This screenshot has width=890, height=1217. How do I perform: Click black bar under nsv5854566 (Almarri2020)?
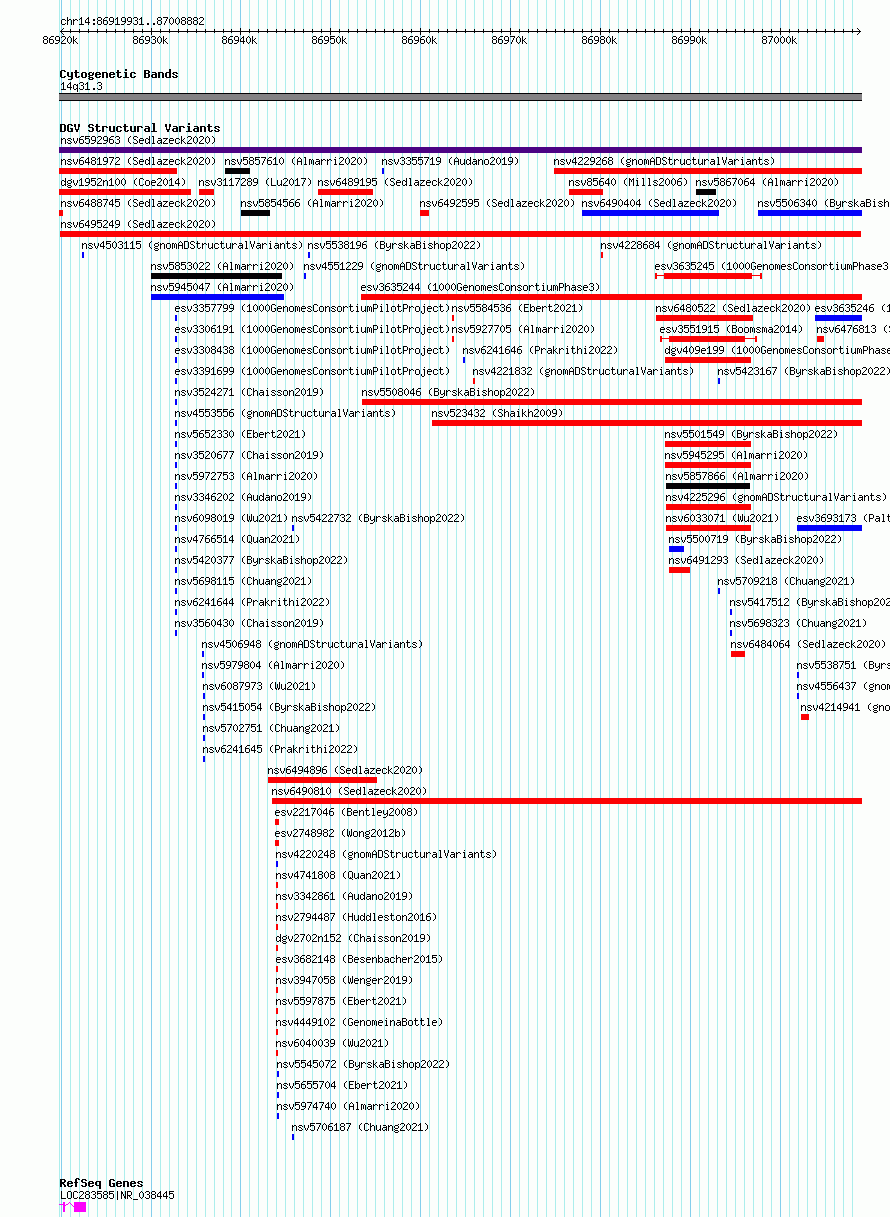click(255, 213)
